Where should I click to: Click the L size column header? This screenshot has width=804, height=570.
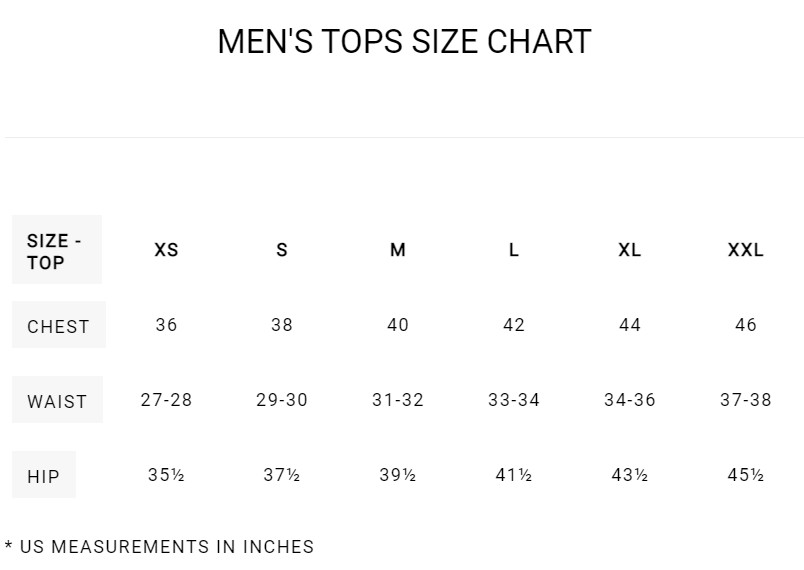[x=514, y=250]
